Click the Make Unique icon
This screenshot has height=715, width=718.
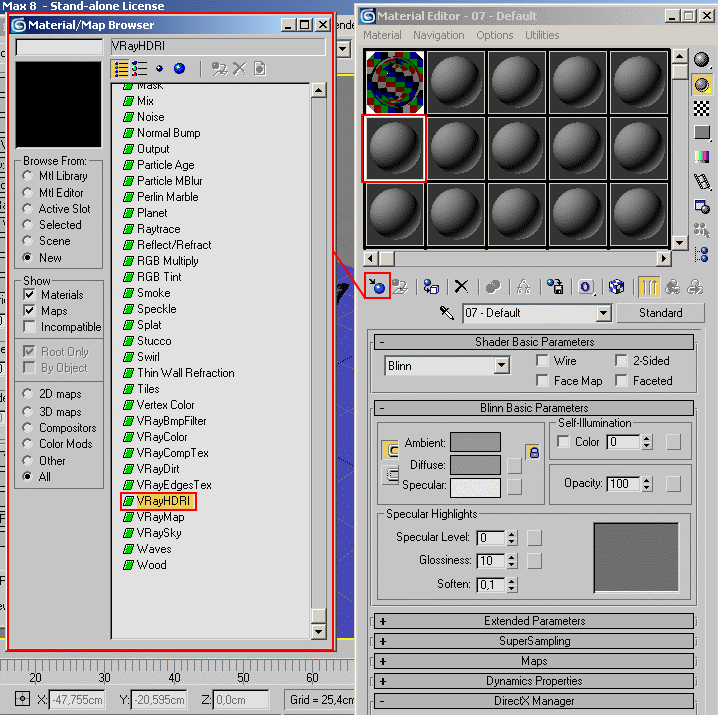tap(523, 287)
